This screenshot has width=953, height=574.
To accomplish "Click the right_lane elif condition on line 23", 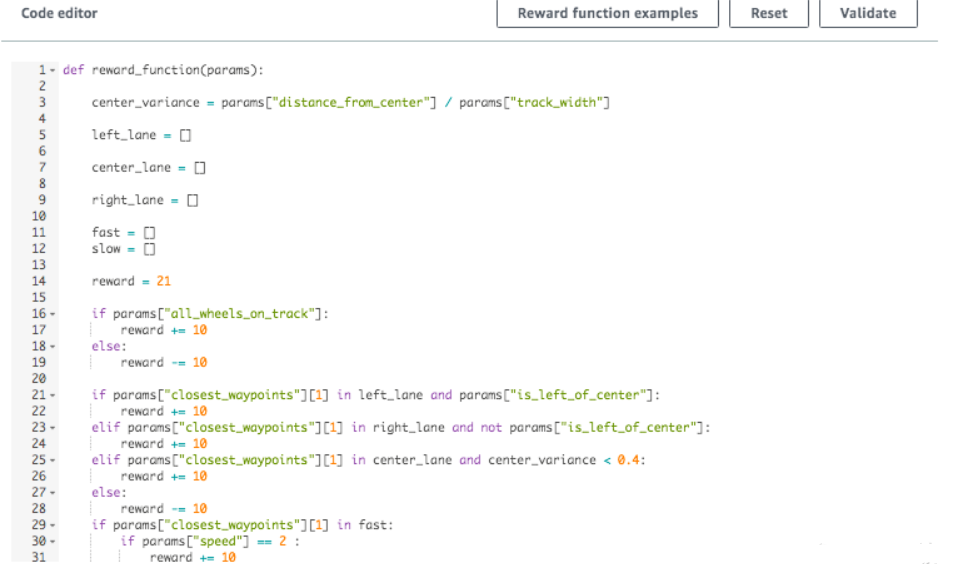I will tap(401, 427).
